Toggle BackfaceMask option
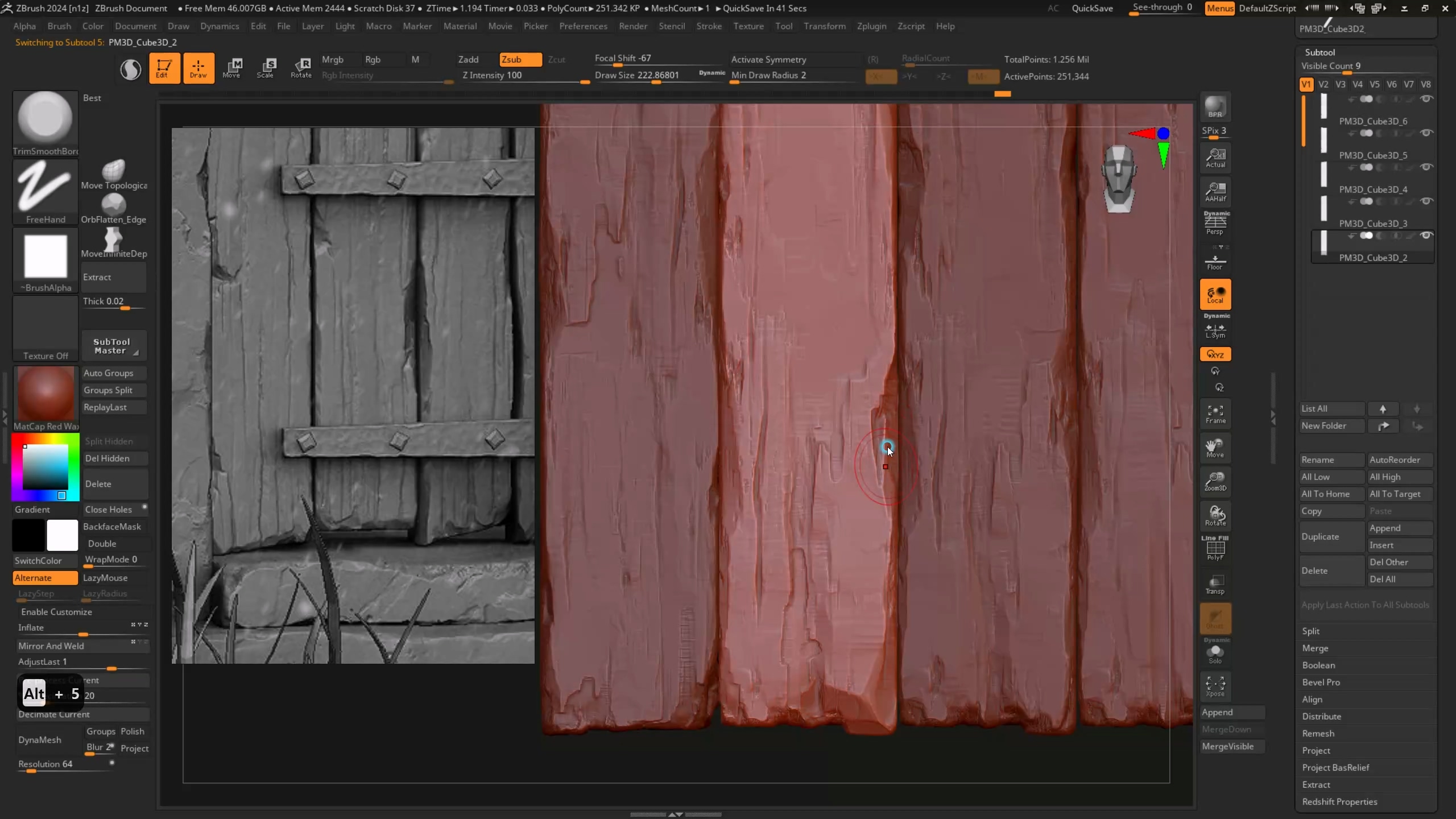This screenshot has height=819, width=1456. tap(112, 527)
